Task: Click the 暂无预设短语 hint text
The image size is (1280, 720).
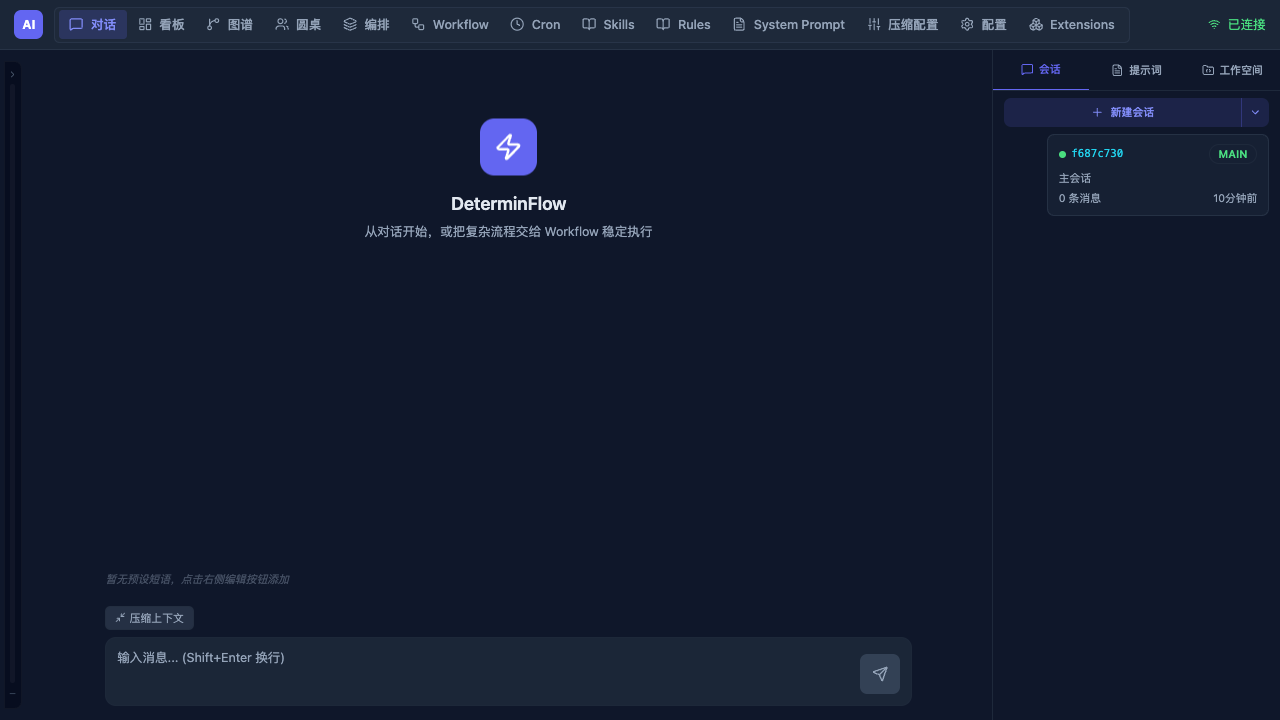Action: [197, 579]
